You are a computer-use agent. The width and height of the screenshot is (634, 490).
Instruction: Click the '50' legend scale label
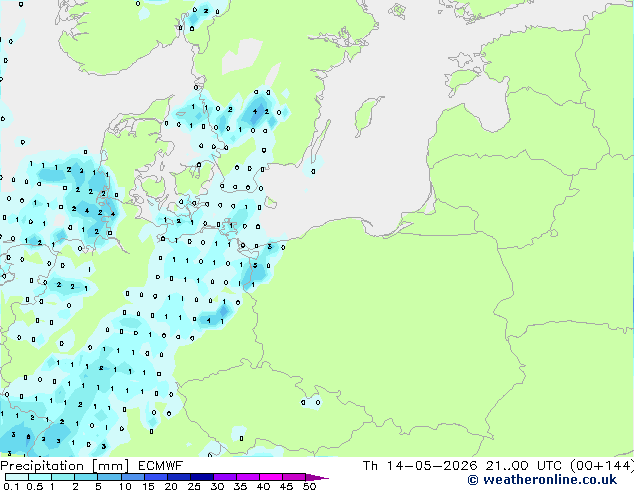coord(309,486)
